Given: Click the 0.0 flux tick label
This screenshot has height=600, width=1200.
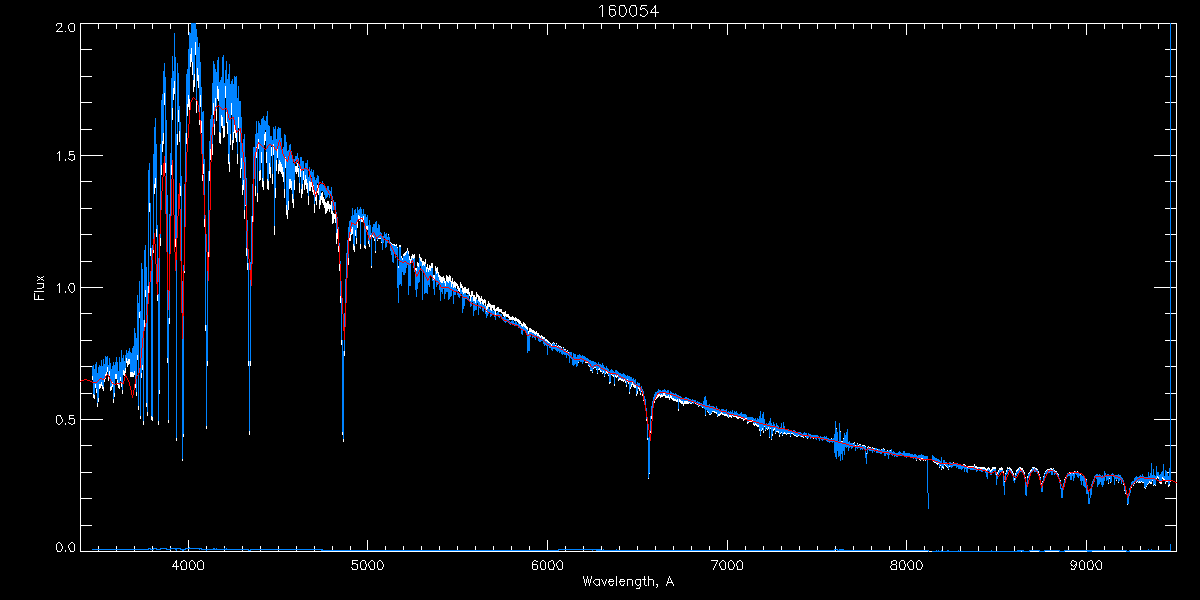Looking at the screenshot, I should (x=65, y=547).
